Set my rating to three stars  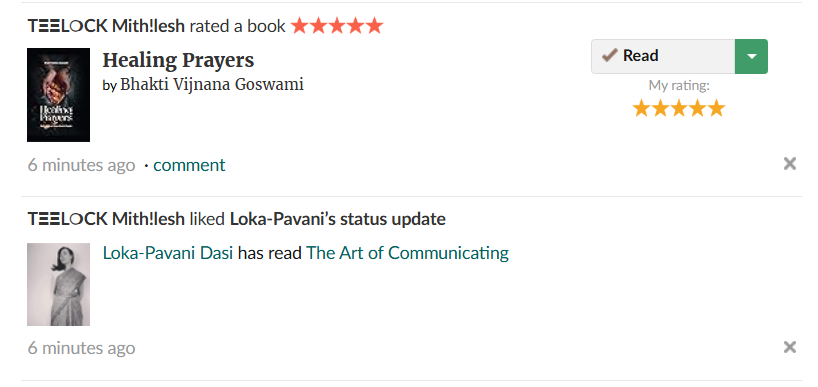pos(679,108)
